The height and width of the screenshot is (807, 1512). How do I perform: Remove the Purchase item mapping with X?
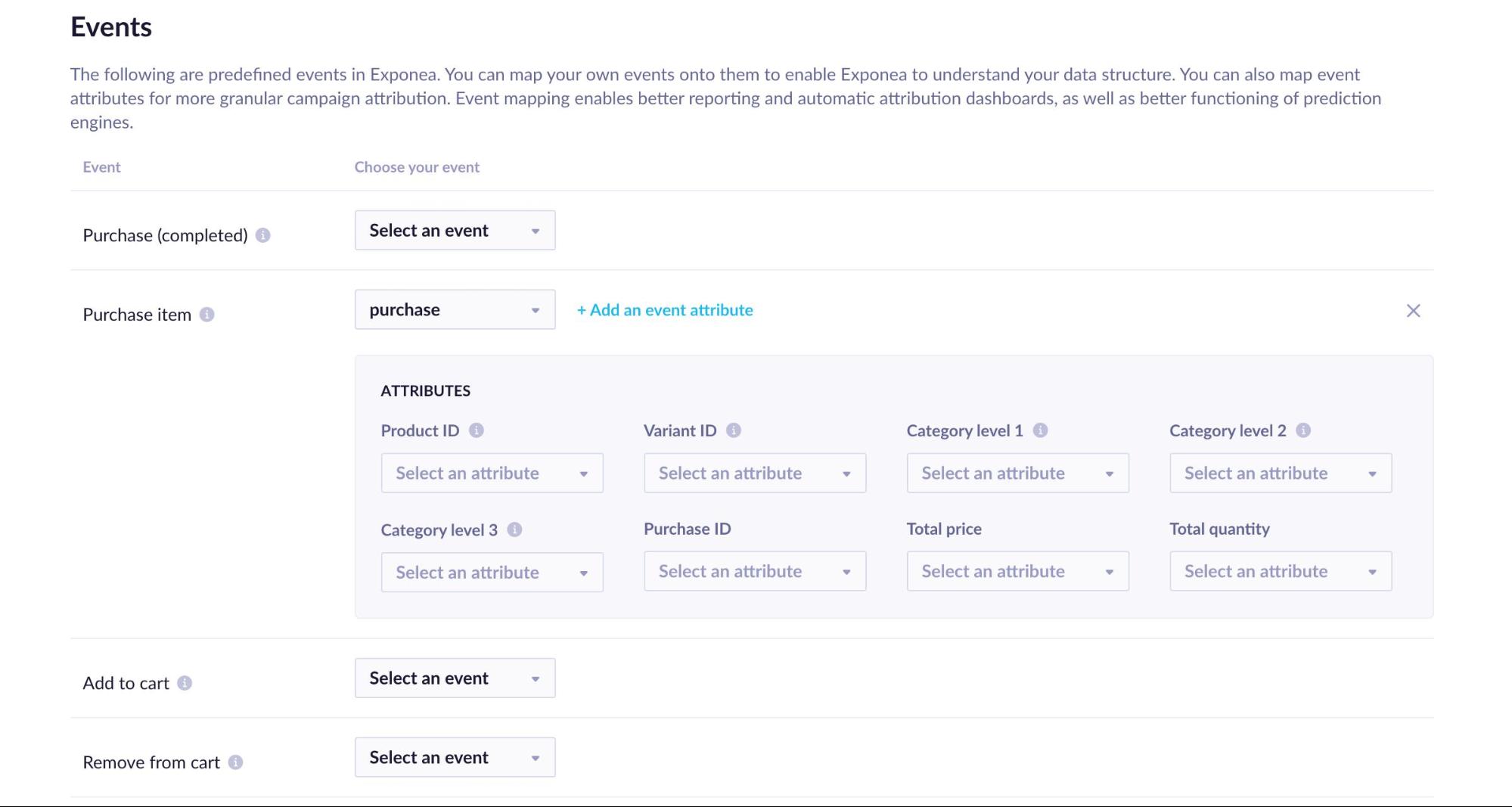tap(1413, 311)
